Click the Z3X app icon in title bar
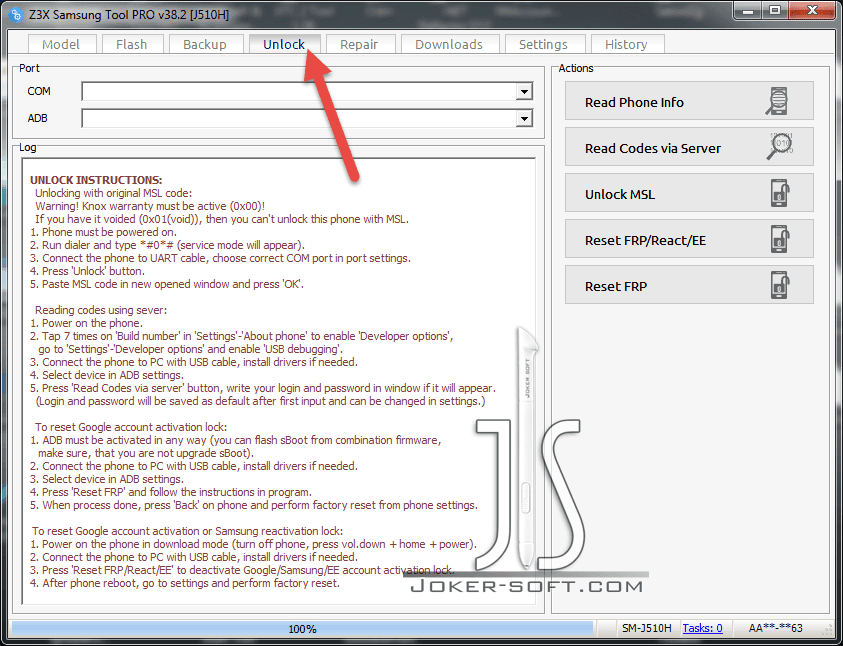The width and height of the screenshot is (843, 646). click(17, 15)
